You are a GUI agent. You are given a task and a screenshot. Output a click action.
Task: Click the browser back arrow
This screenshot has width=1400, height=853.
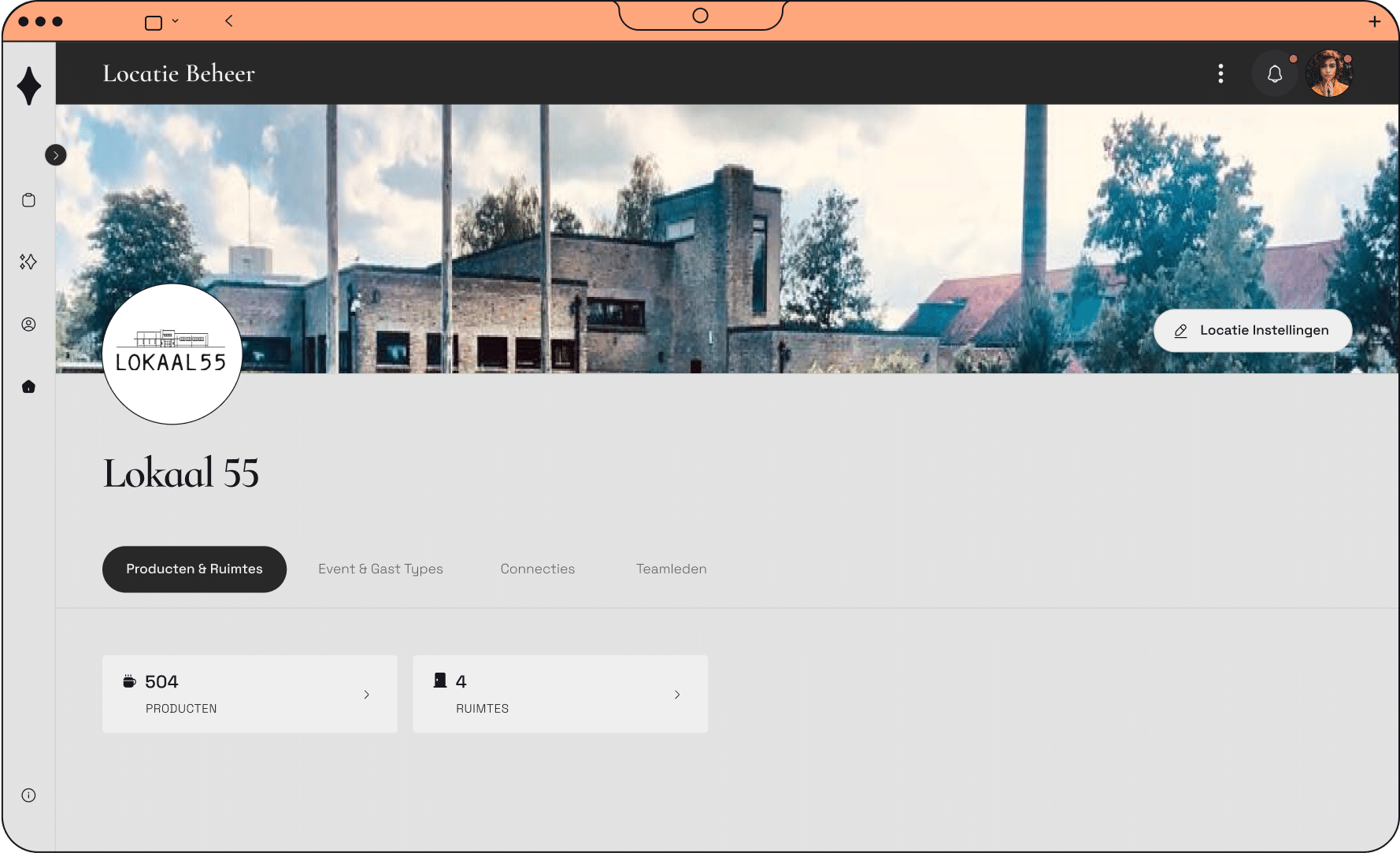click(229, 21)
